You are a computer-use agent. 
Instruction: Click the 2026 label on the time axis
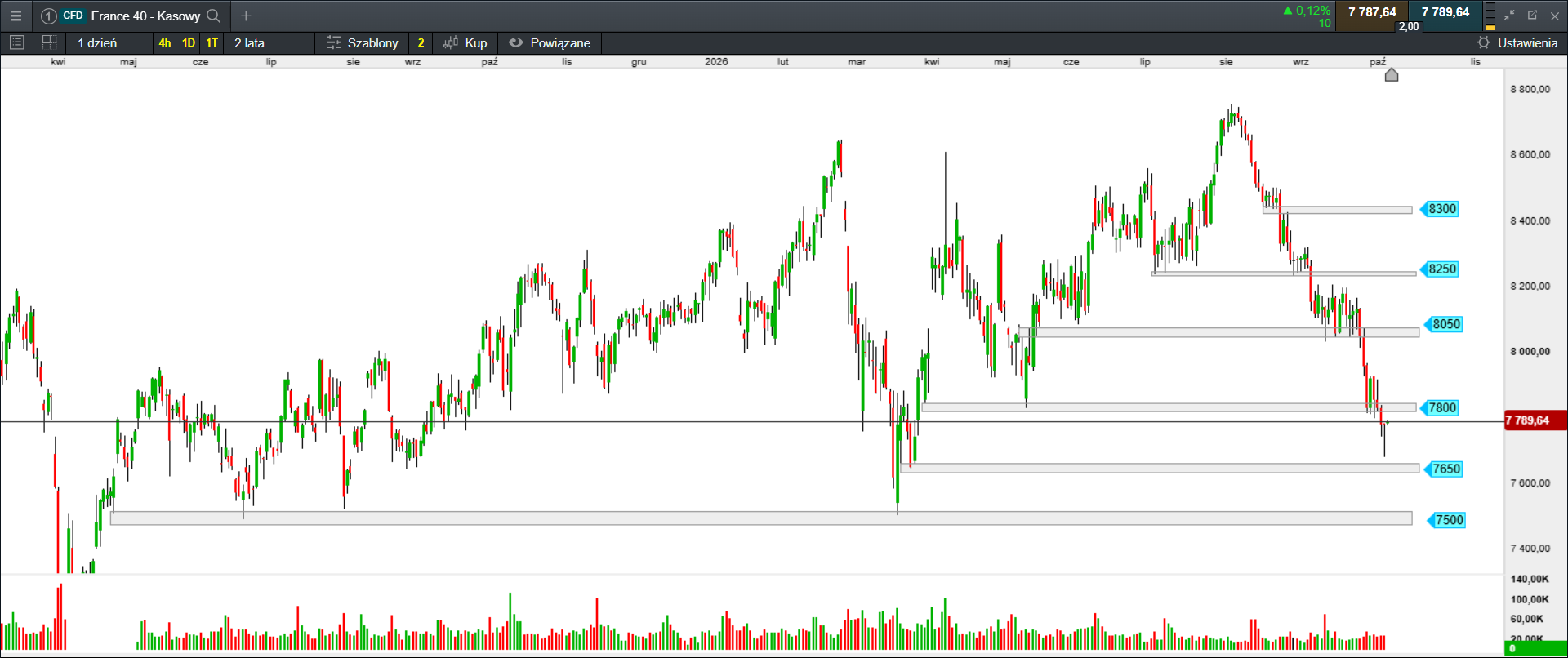point(716,61)
